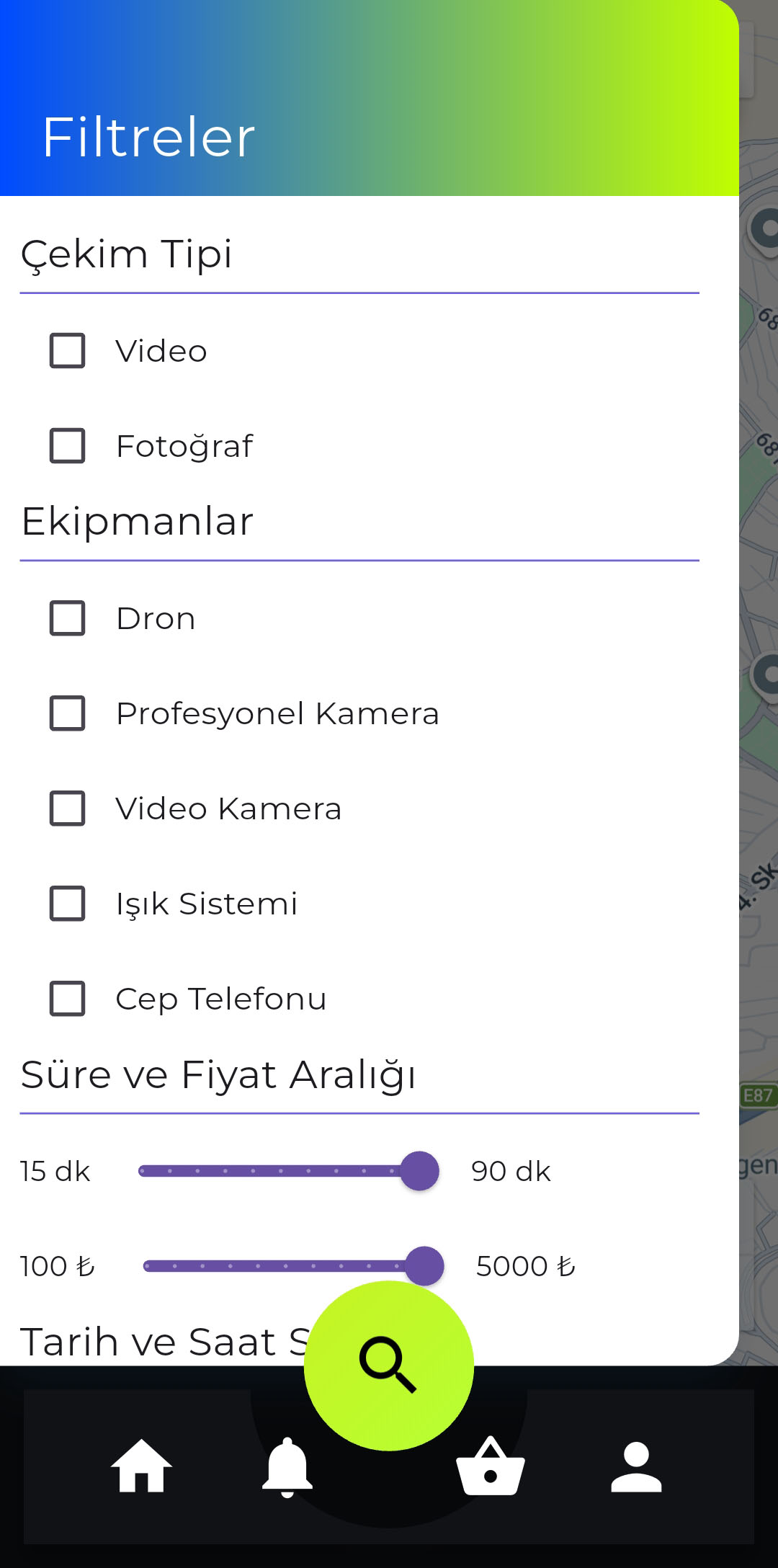The image size is (778, 1568).
Task: Tap the home icon in bottom navigation
Action: pos(141,1466)
